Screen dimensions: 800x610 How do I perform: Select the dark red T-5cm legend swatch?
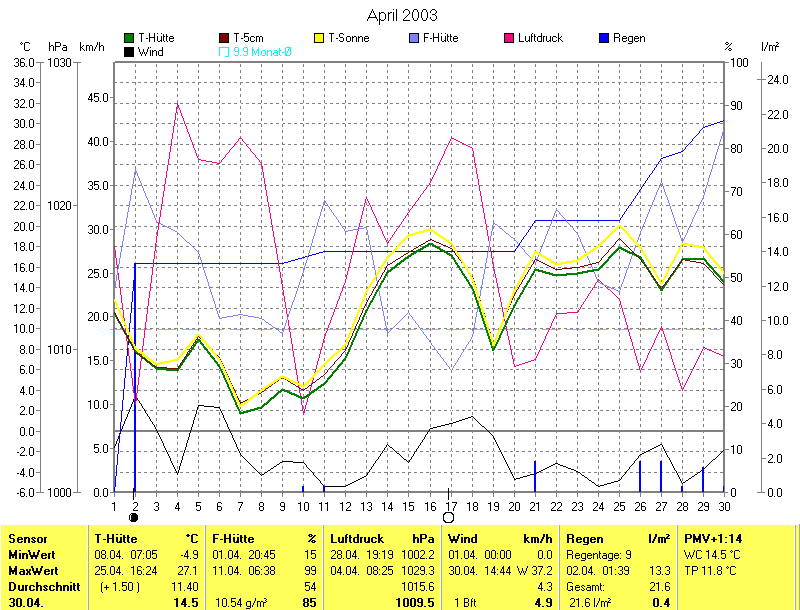click(x=224, y=38)
